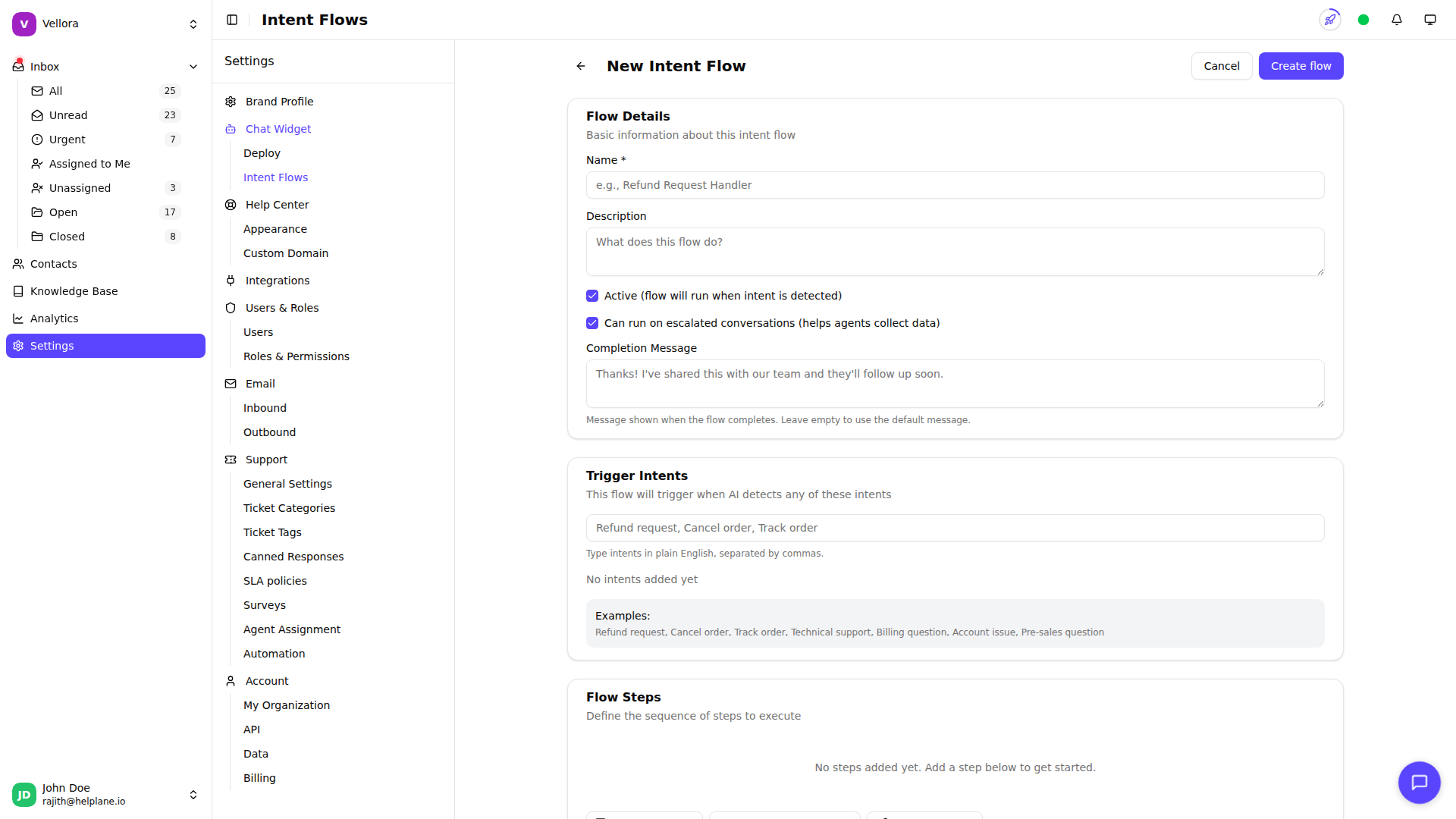Open Intent Flows settings page
The image size is (1456, 819).
(275, 177)
